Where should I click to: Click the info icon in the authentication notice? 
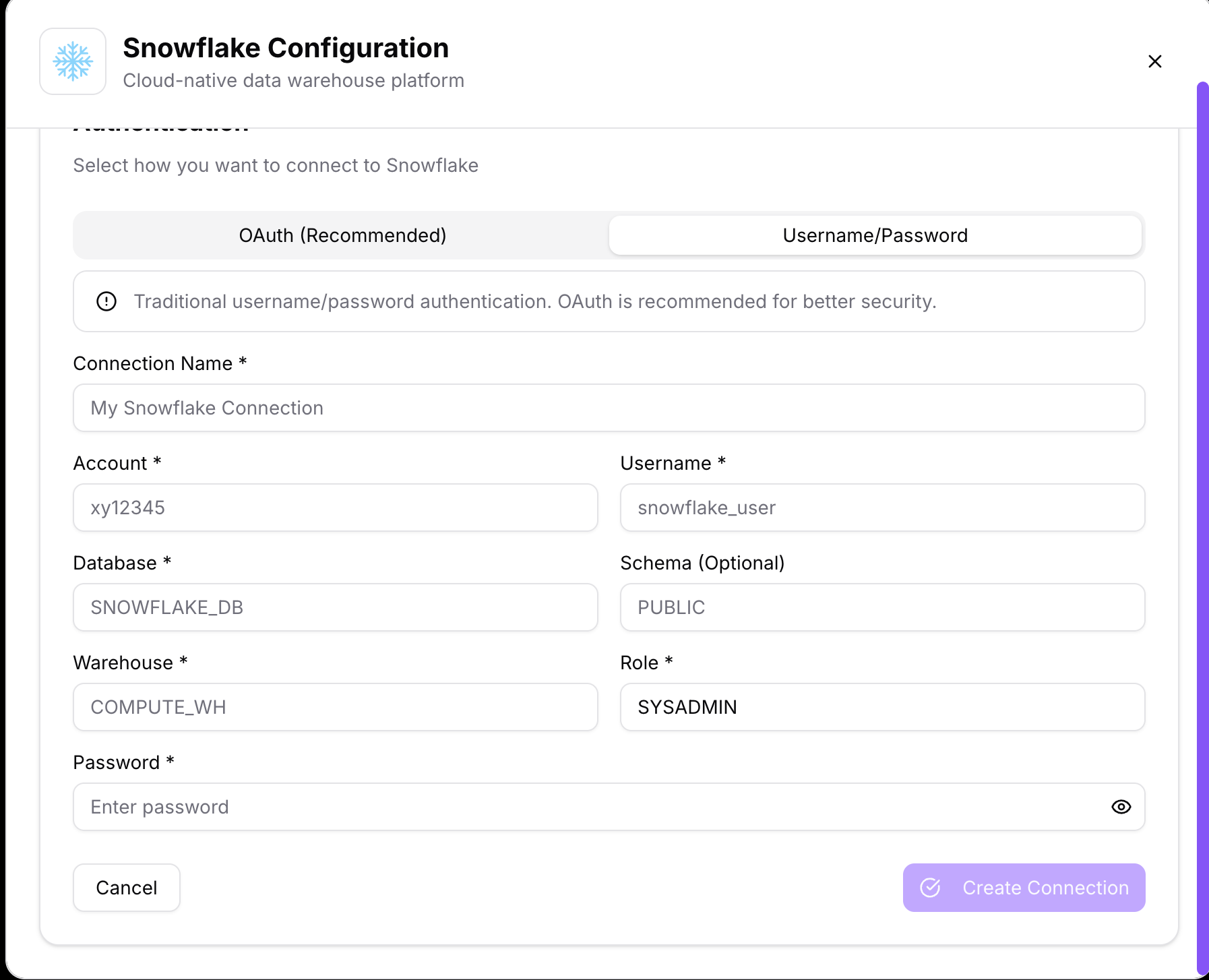[x=106, y=301]
